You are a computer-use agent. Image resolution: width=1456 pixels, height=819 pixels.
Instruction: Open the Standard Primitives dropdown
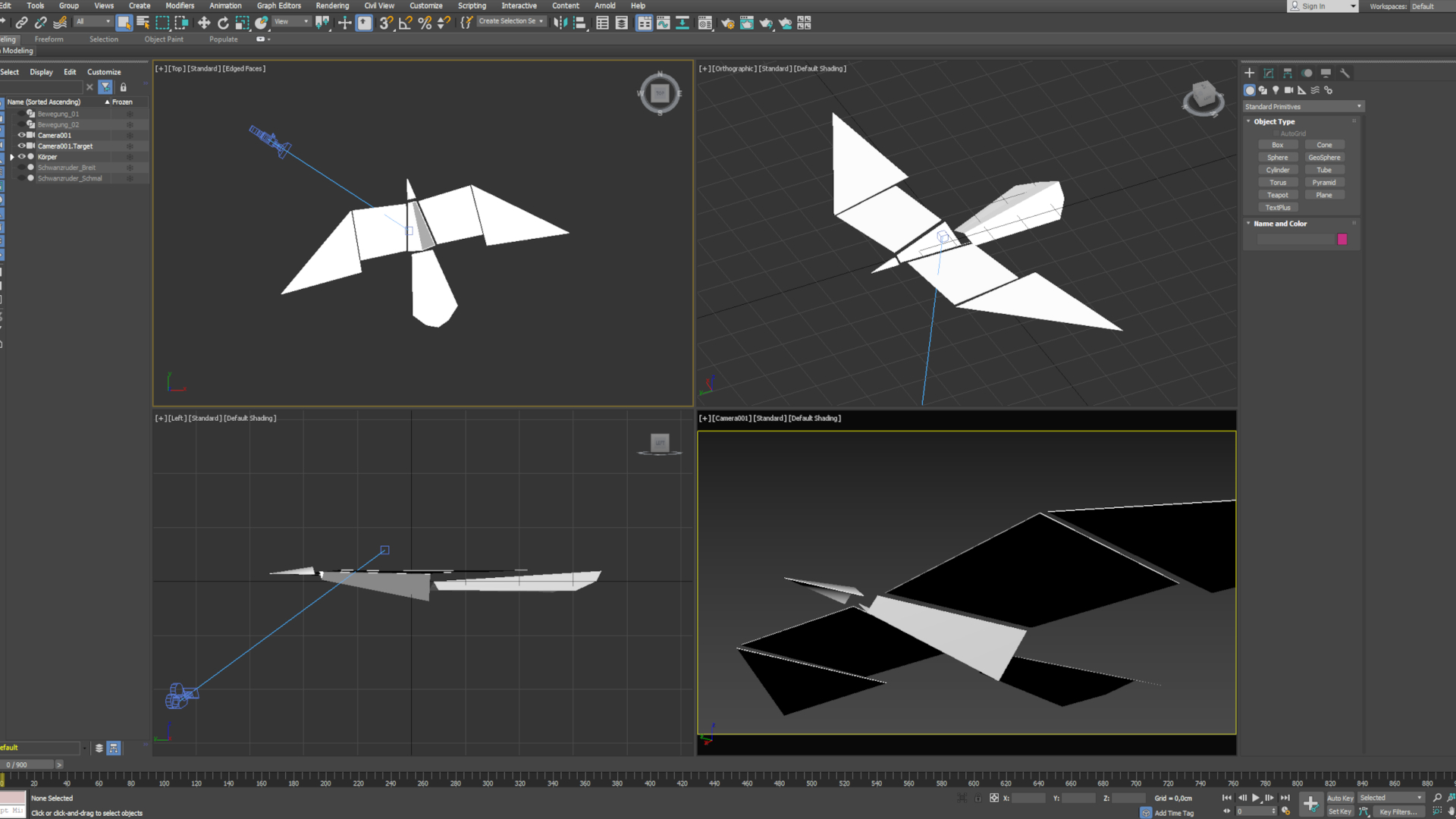coord(1303,106)
